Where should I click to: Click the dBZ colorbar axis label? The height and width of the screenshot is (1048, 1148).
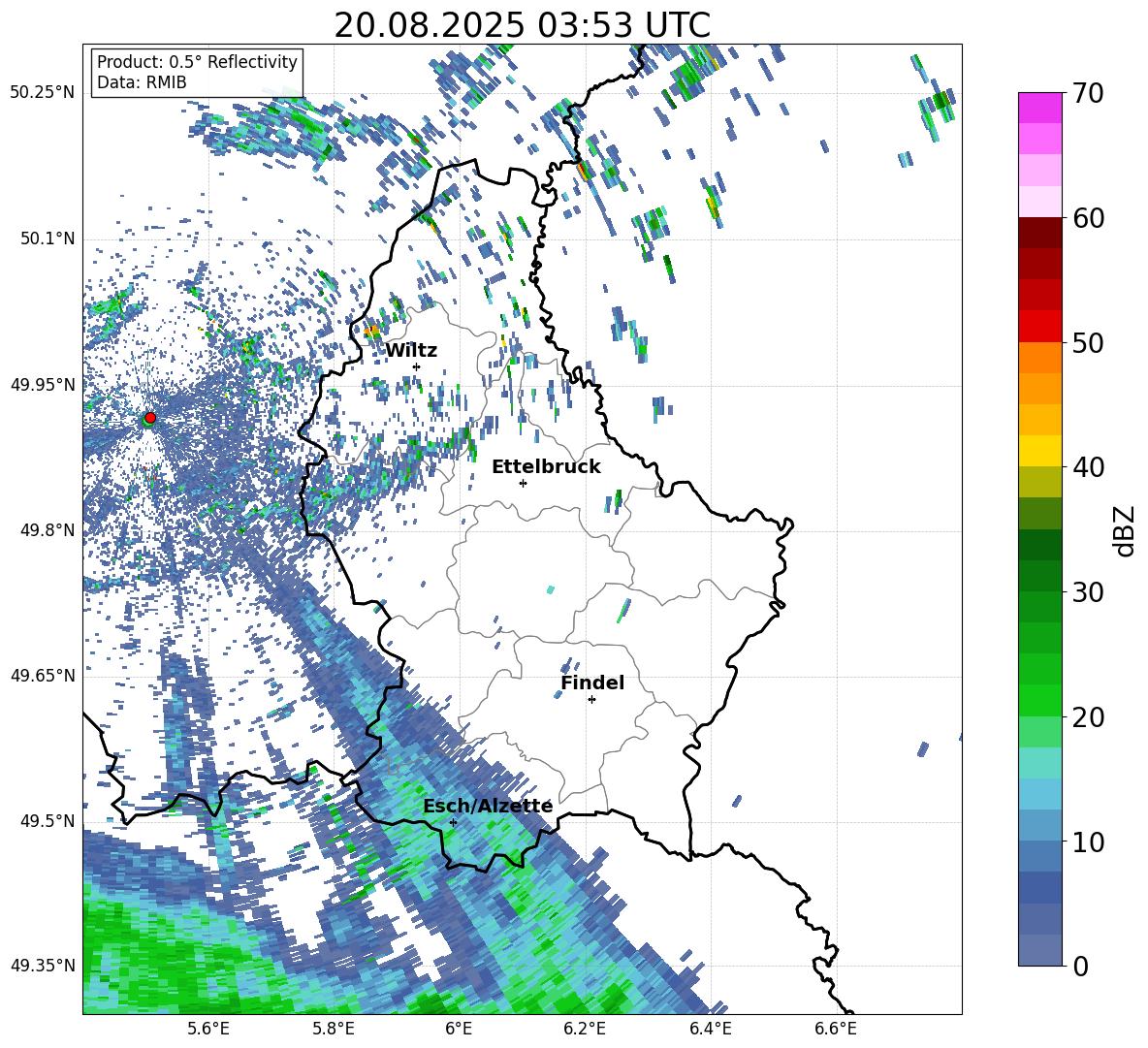pos(1126,530)
